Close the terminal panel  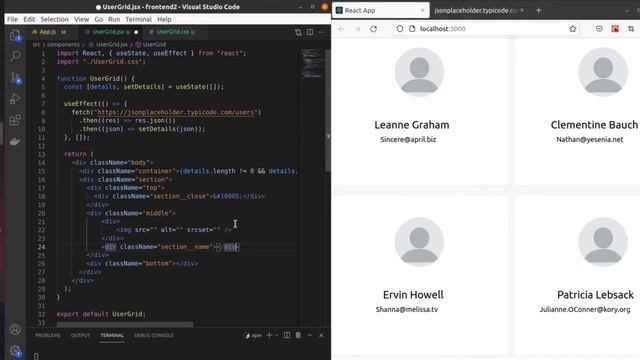321,335
